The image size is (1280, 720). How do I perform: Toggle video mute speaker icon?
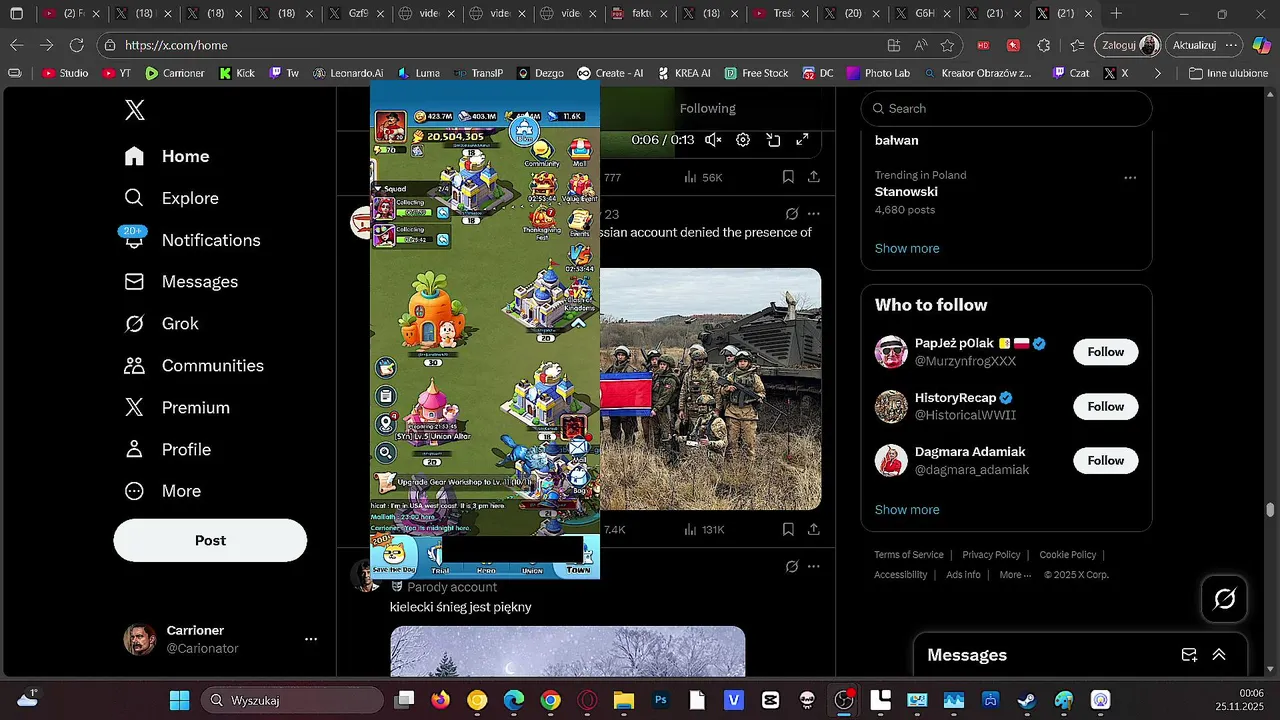(713, 140)
